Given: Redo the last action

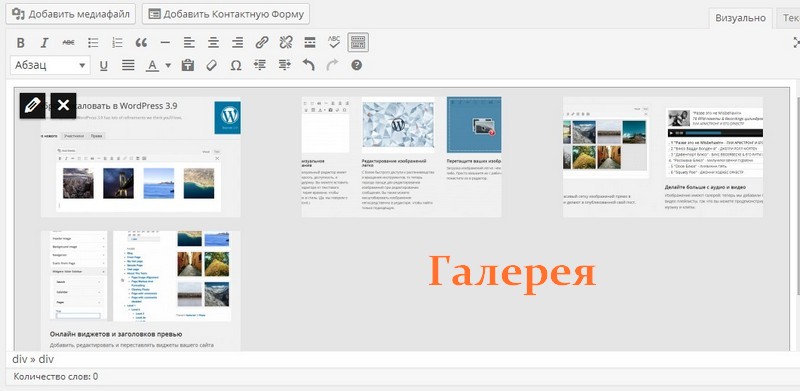Looking at the screenshot, I should click(x=332, y=65).
